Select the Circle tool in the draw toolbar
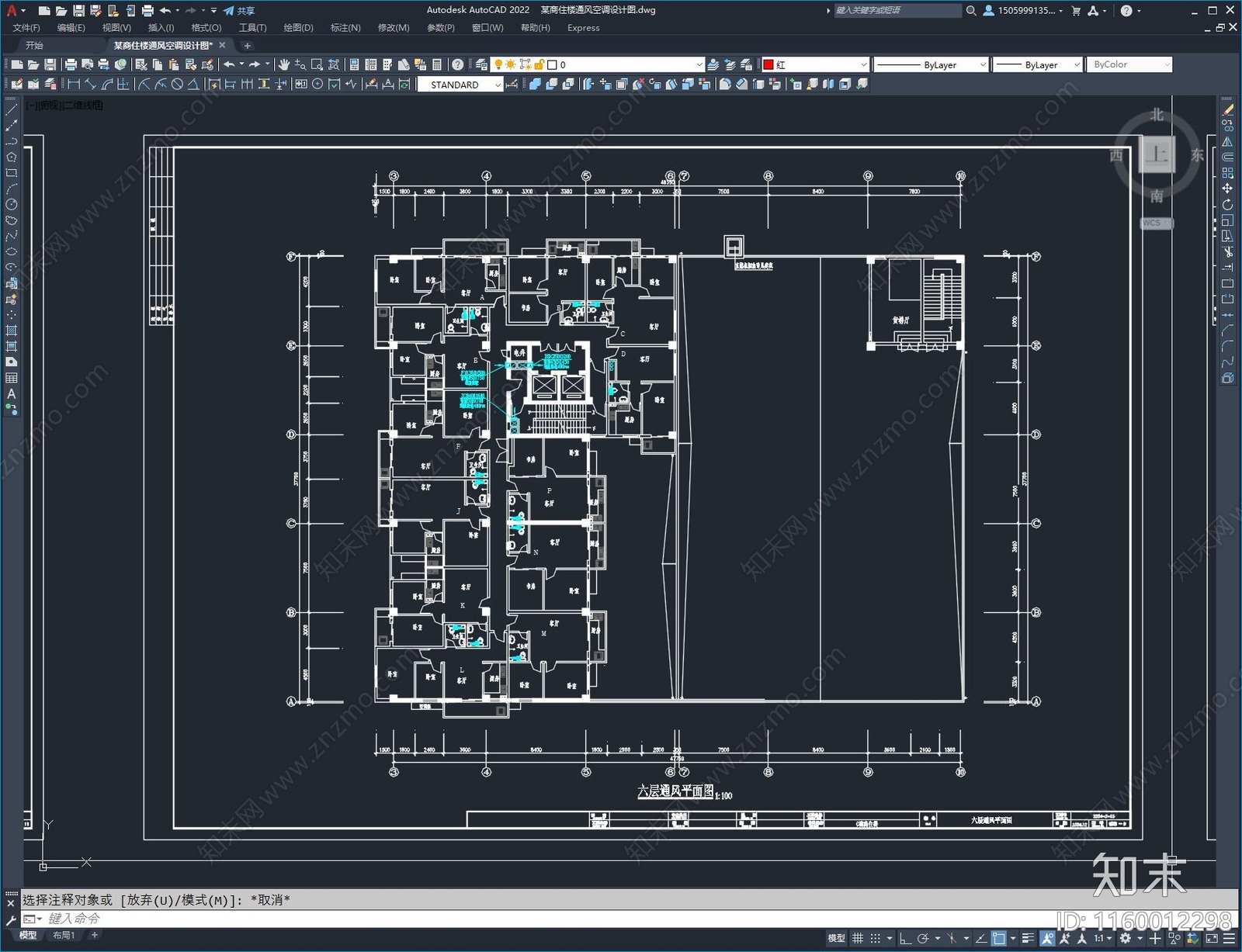Viewport: 1242px width, 952px height. [x=12, y=205]
